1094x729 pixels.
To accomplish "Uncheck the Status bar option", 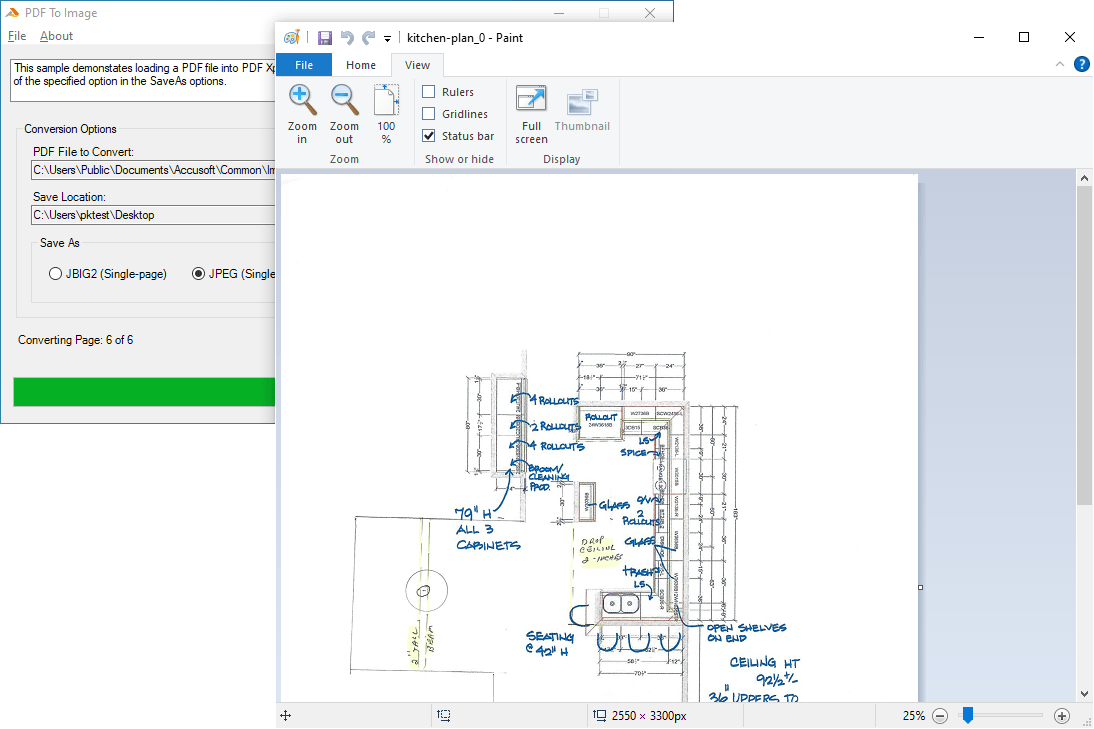I will click(428, 135).
